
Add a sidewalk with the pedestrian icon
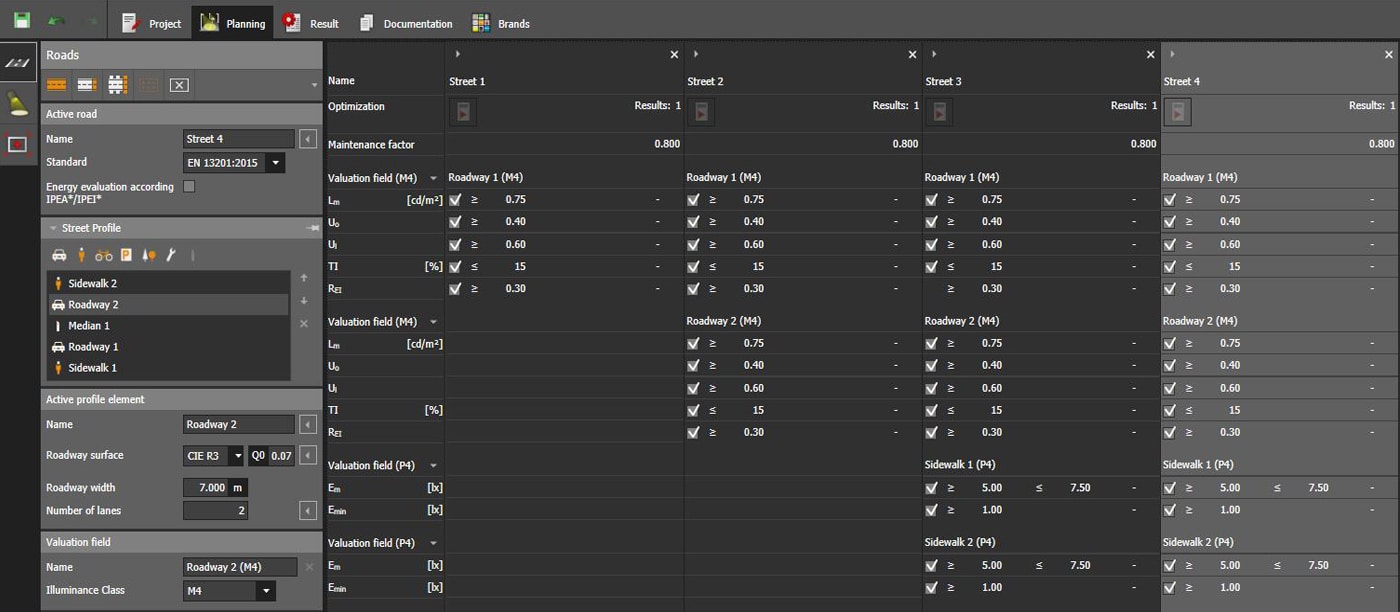click(x=81, y=255)
